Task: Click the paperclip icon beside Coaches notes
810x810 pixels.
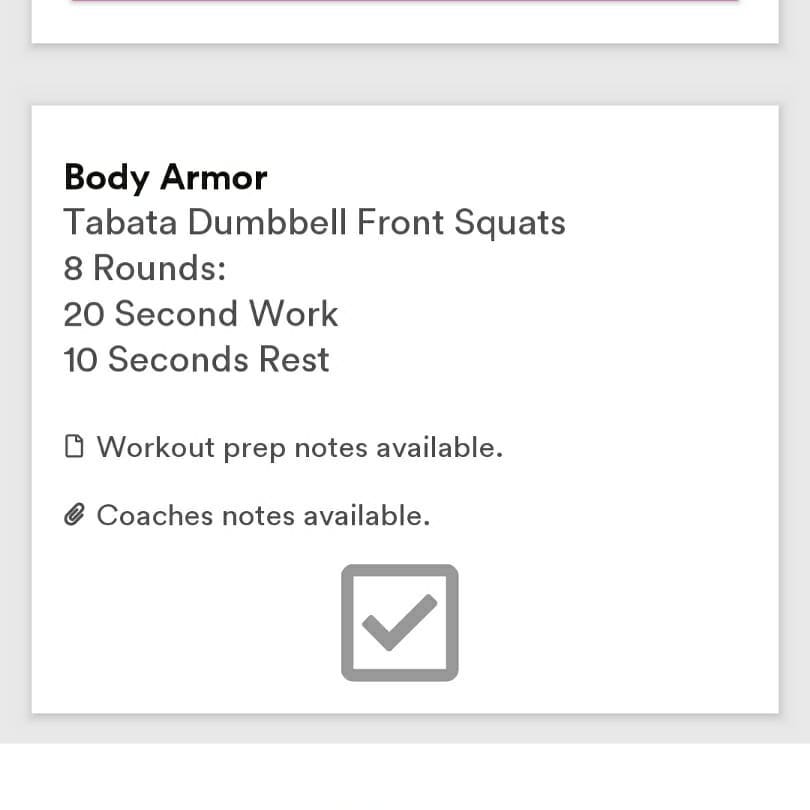Action: (x=74, y=515)
